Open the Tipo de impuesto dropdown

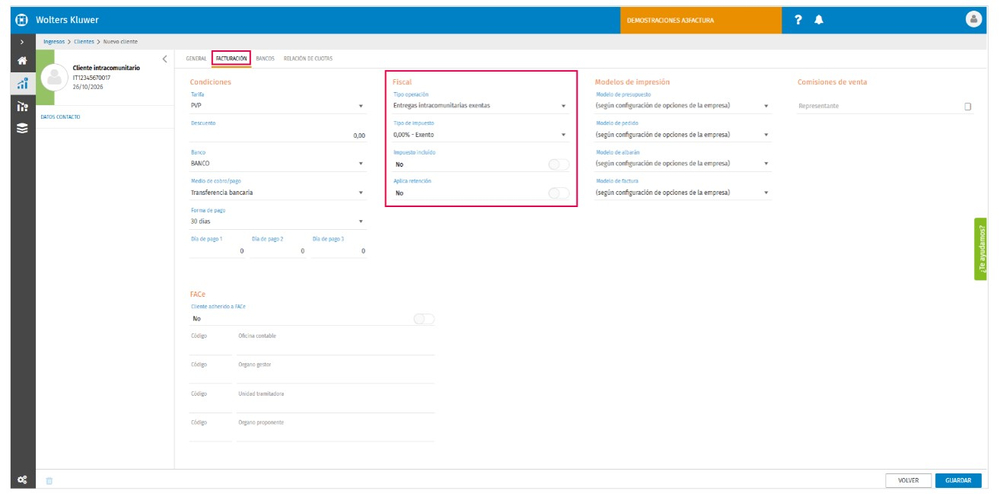481,134
